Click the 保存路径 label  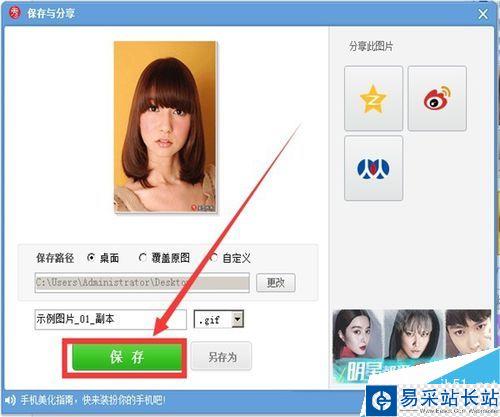coord(55,258)
